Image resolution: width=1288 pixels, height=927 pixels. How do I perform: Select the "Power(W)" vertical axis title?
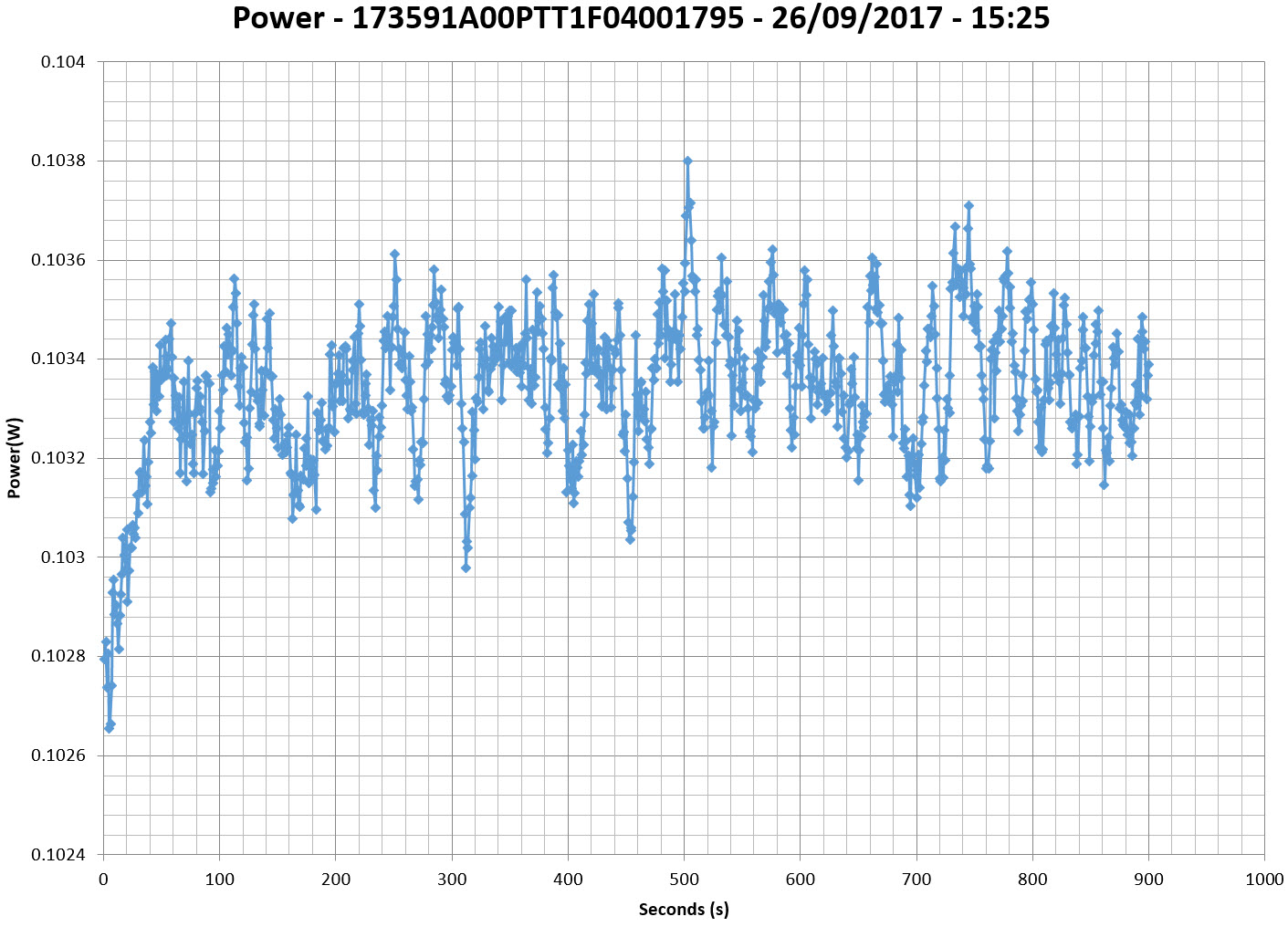click(x=14, y=458)
